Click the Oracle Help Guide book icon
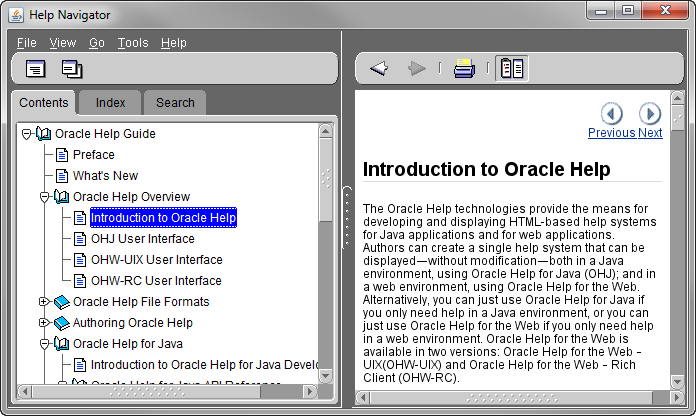 [x=44, y=134]
